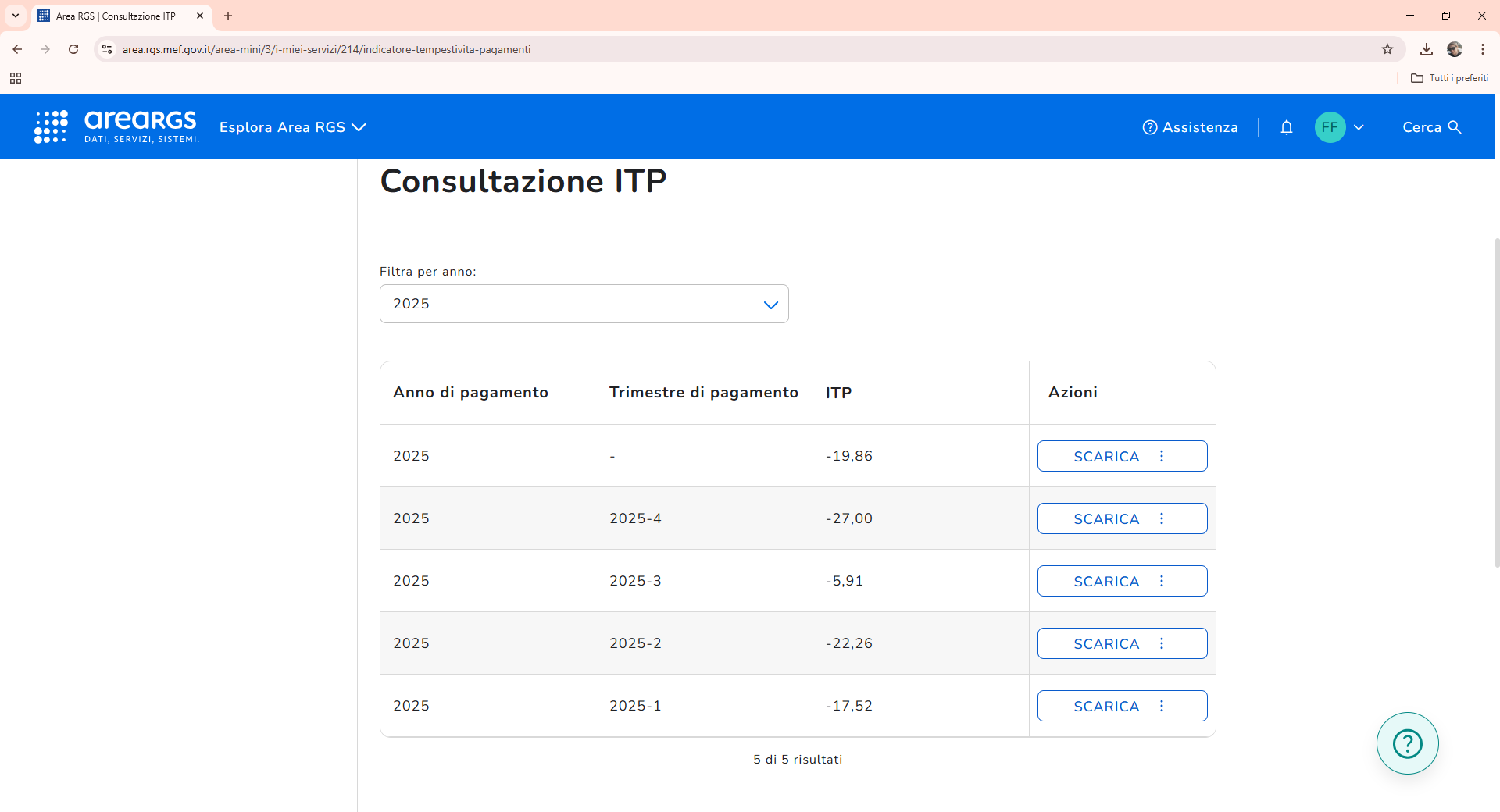Expand the user account chevron

1359,127
